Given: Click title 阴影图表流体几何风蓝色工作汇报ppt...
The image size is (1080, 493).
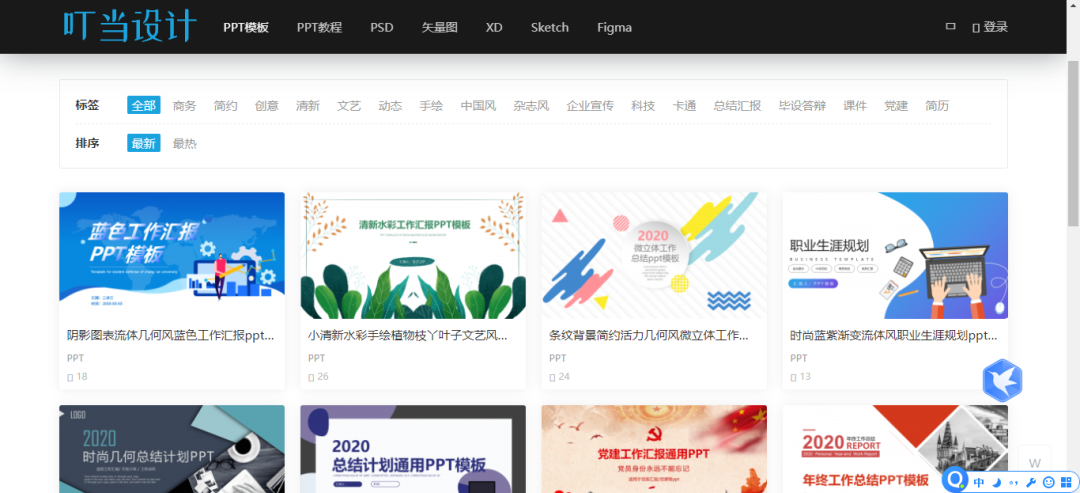Looking at the screenshot, I should pos(171,336).
